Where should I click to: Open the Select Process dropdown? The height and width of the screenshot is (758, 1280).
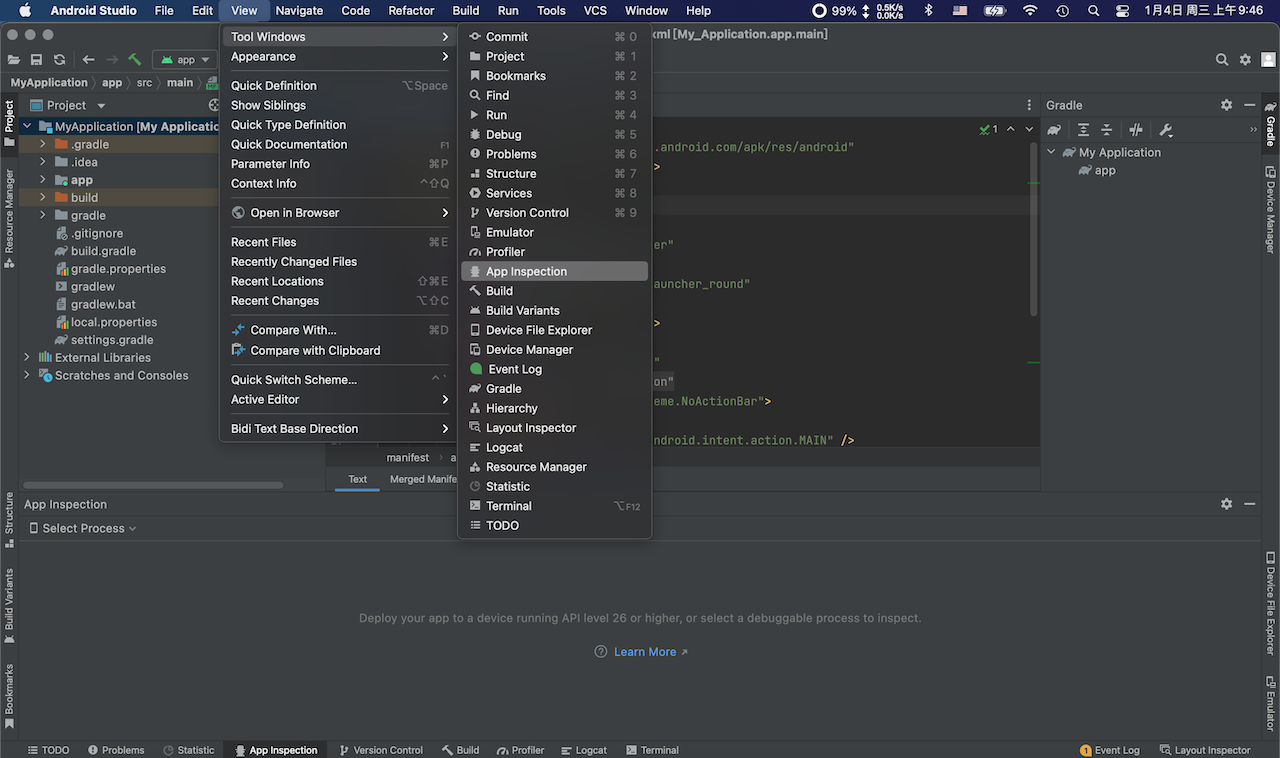coord(83,528)
